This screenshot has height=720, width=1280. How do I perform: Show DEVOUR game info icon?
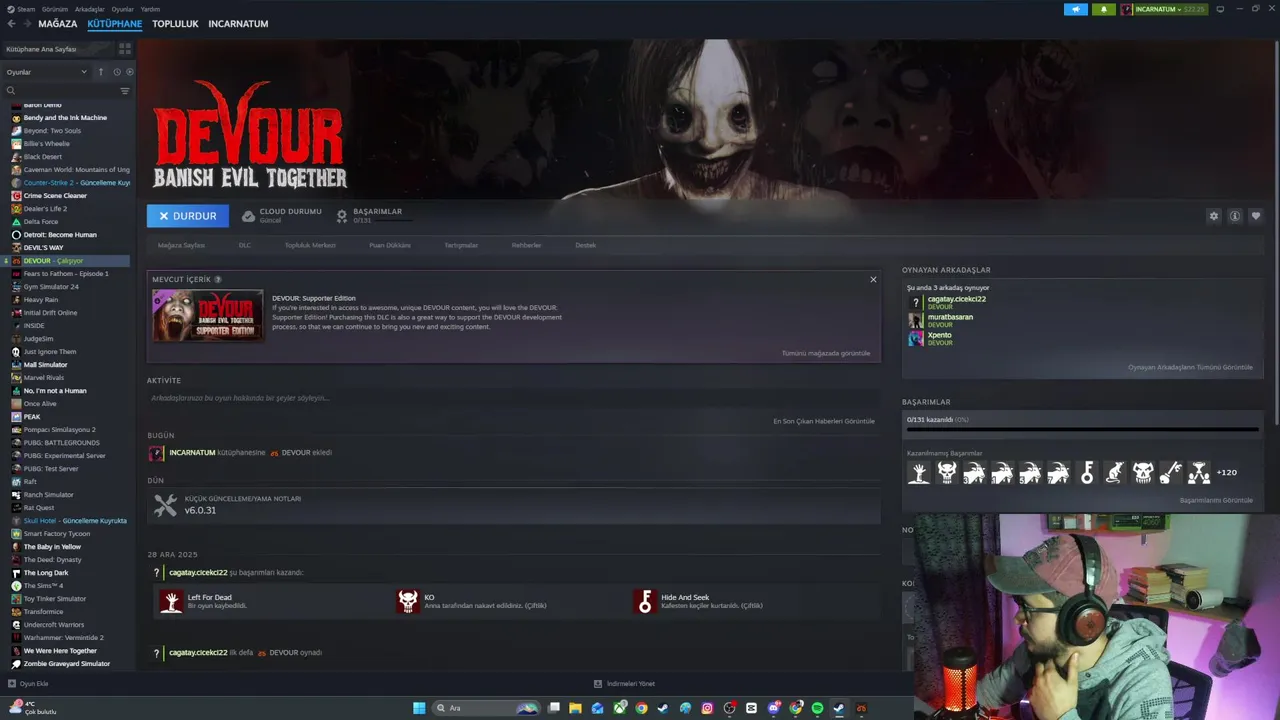coord(1235,216)
